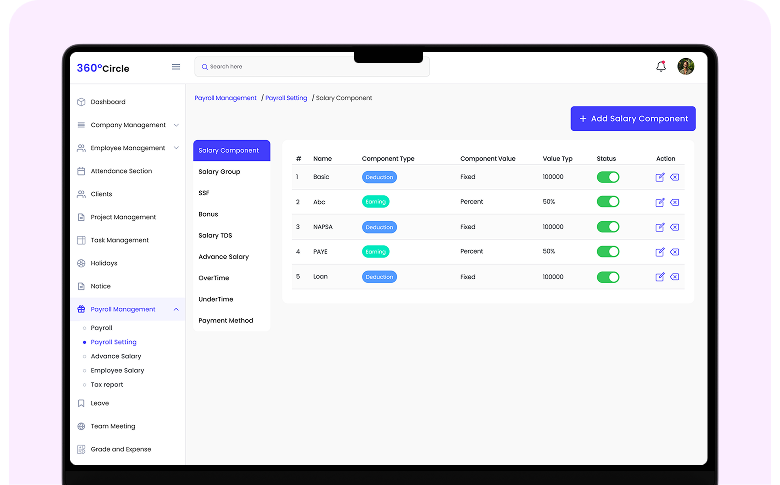
Task: Turn off the NAPSA status switch
Action: tap(607, 227)
